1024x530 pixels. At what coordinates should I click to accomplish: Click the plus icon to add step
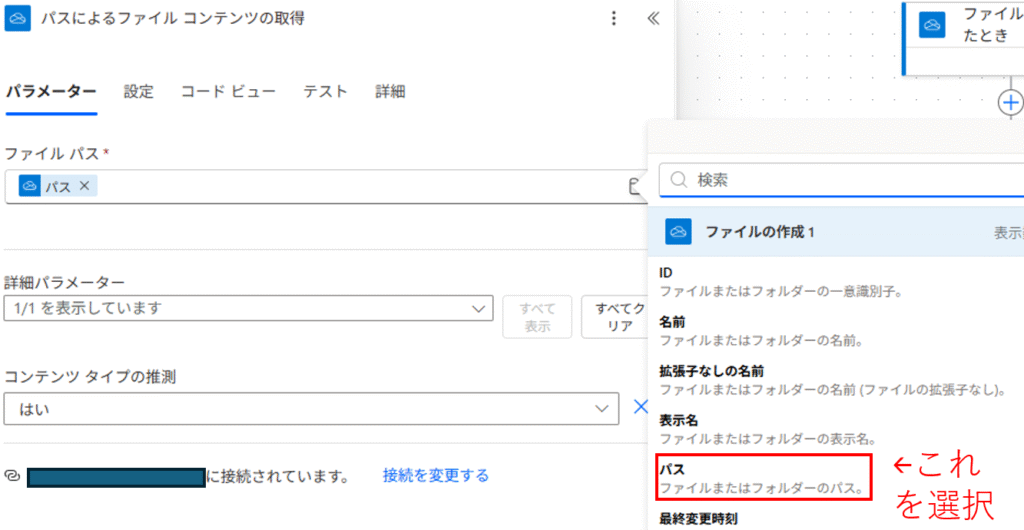(x=1011, y=102)
